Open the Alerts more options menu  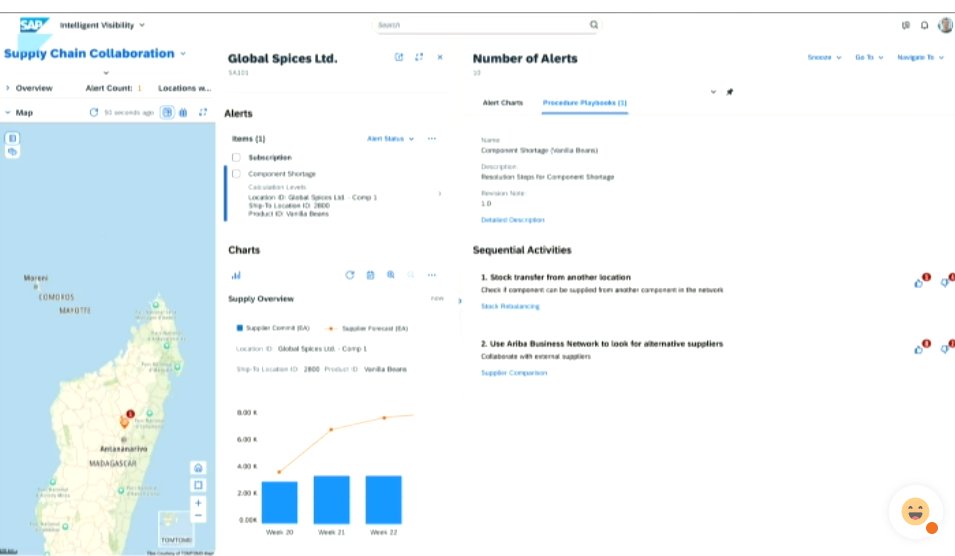(x=432, y=139)
